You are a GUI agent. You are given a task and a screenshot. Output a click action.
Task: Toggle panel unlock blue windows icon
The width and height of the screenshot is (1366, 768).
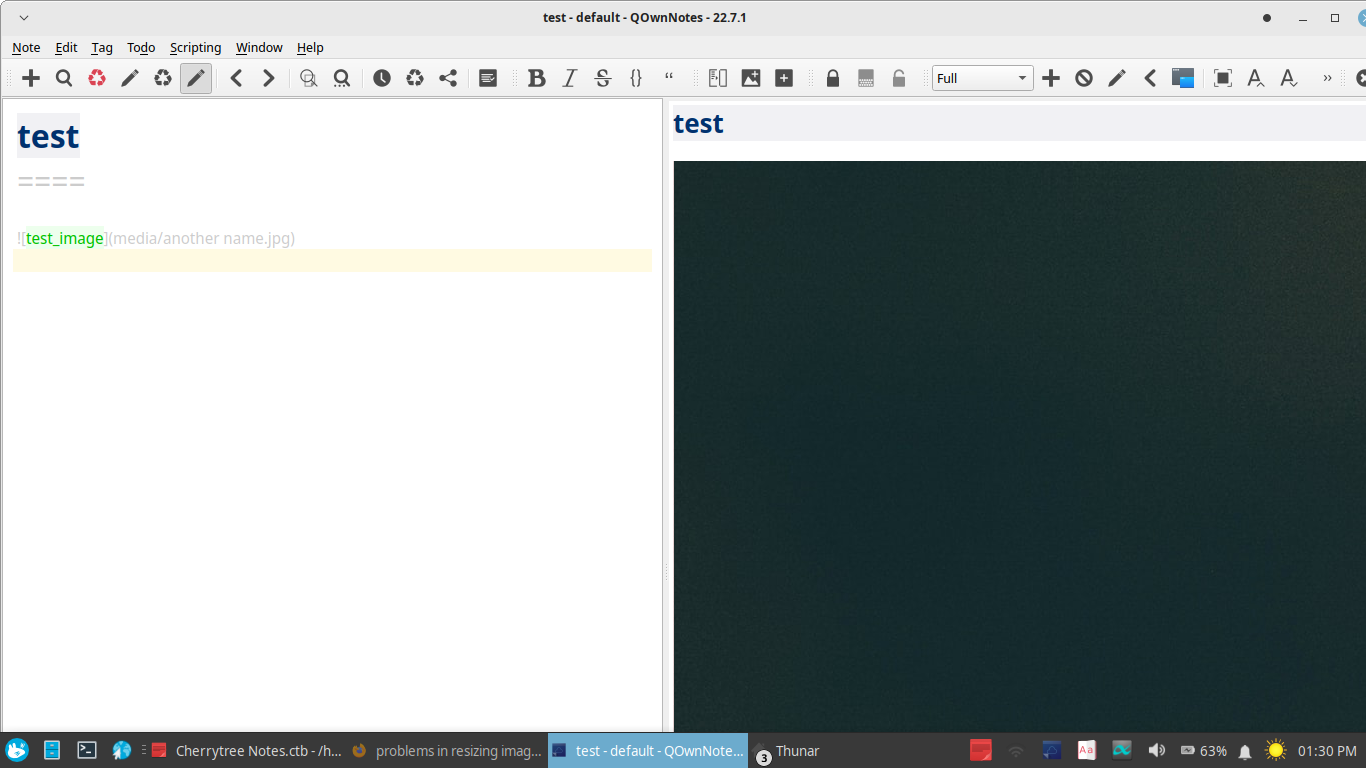pyautogui.click(x=1183, y=78)
